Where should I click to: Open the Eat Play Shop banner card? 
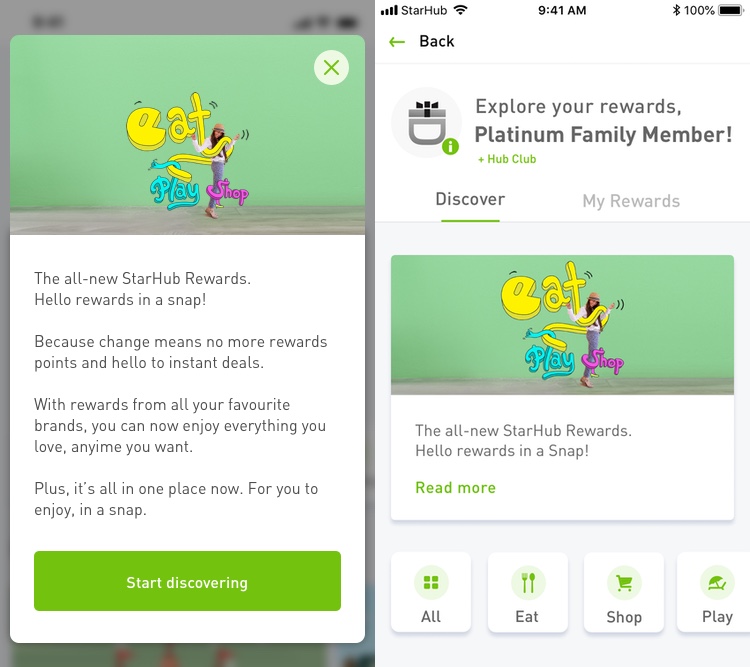[x=562, y=325]
